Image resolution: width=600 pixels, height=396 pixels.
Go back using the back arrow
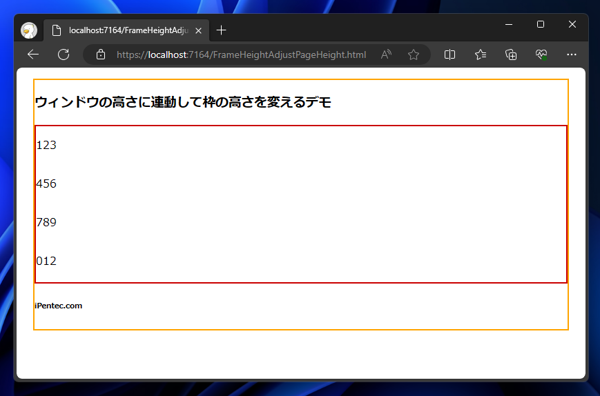pos(33,55)
